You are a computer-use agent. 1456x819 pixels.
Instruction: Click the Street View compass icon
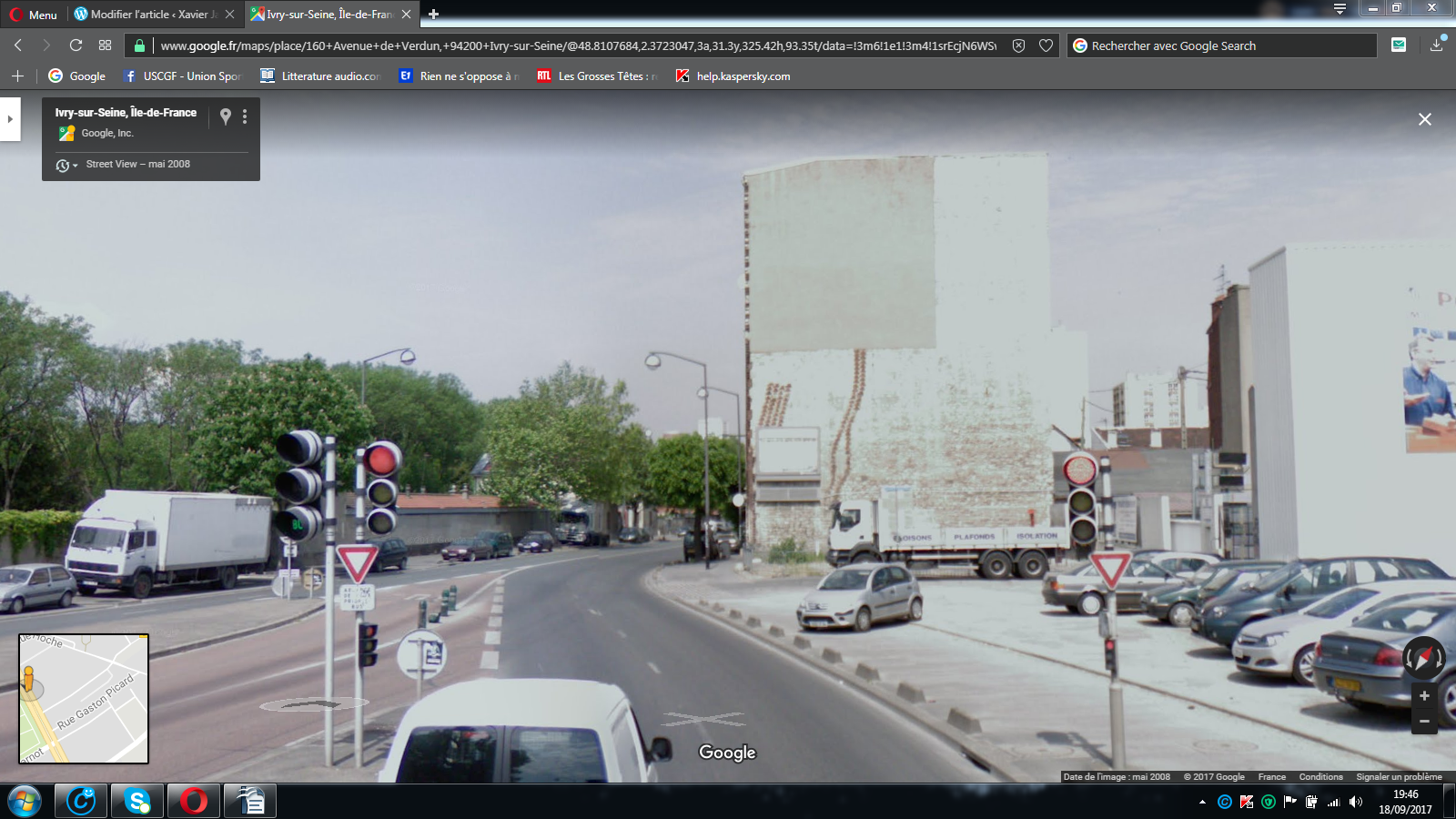[1423, 656]
